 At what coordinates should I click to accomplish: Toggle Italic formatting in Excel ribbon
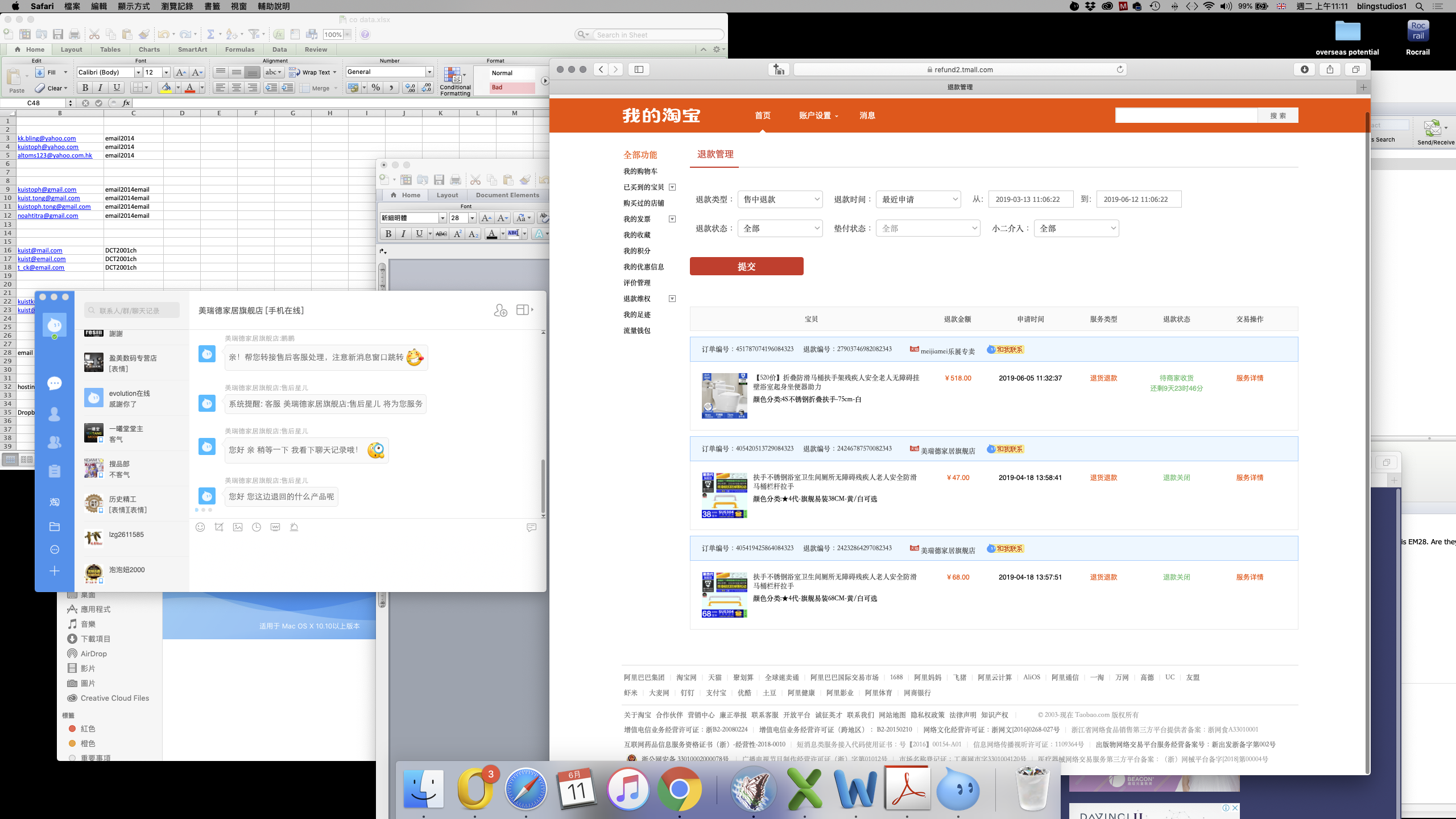pyautogui.click(x=101, y=88)
